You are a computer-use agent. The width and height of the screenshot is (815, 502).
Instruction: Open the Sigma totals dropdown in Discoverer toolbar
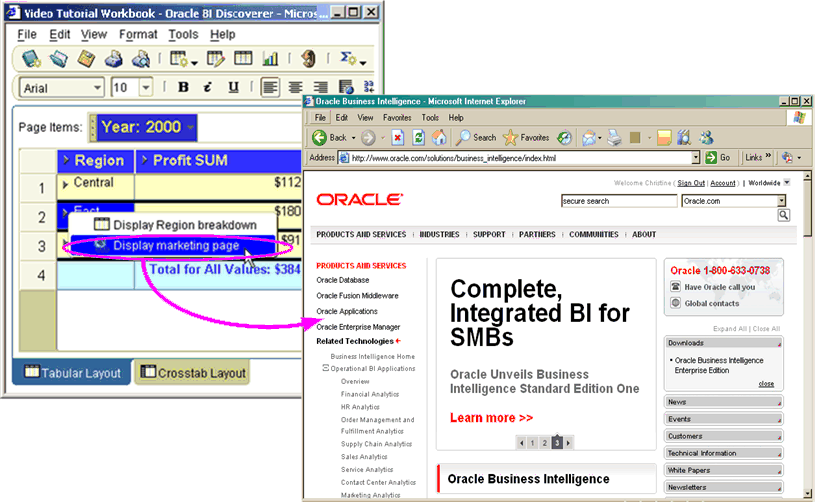363,62
